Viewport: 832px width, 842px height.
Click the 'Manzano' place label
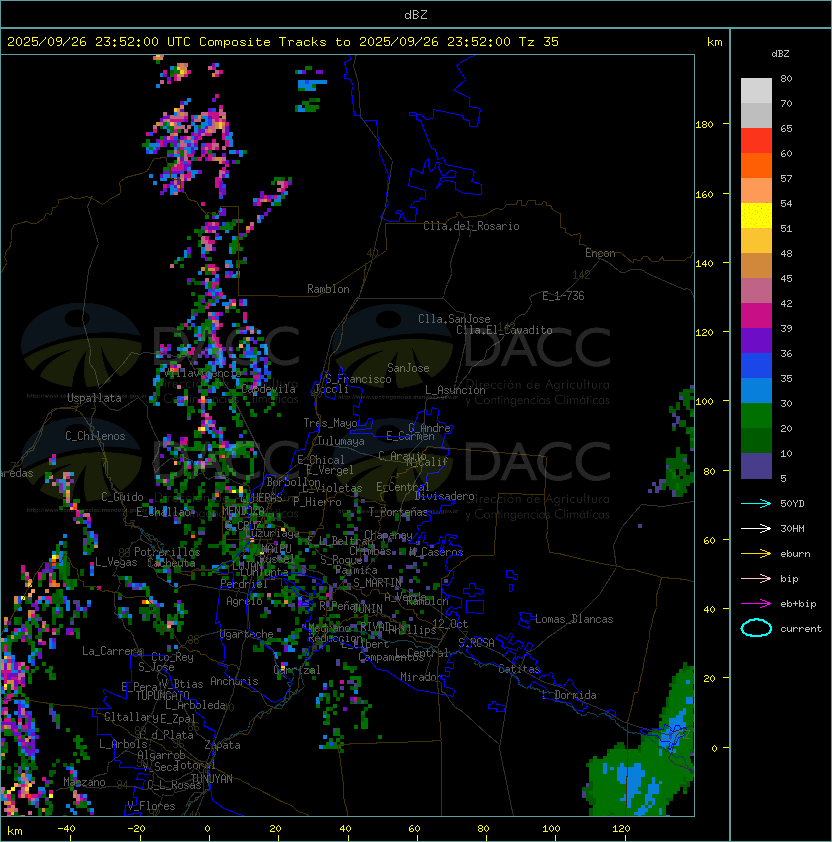pyautogui.click(x=84, y=782)
